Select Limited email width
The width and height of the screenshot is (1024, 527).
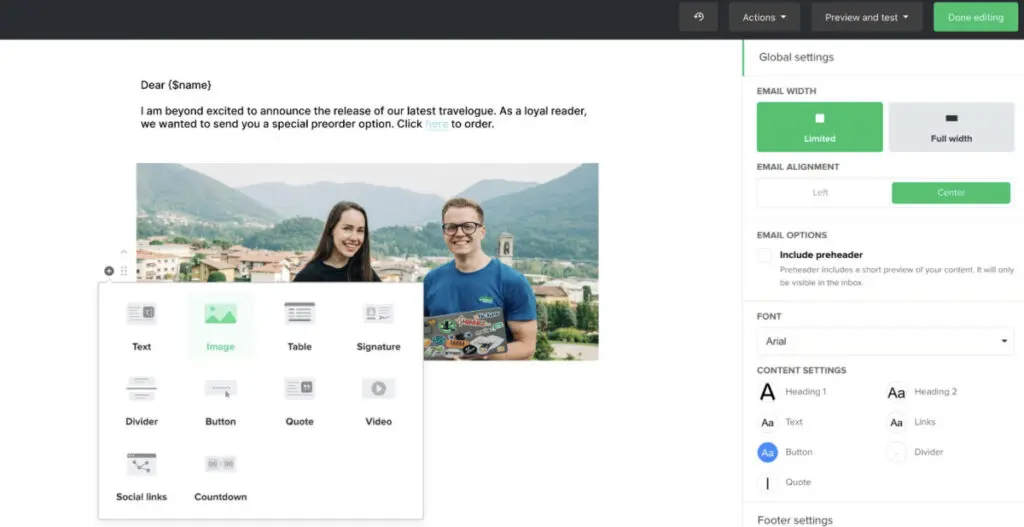point(820,127)
